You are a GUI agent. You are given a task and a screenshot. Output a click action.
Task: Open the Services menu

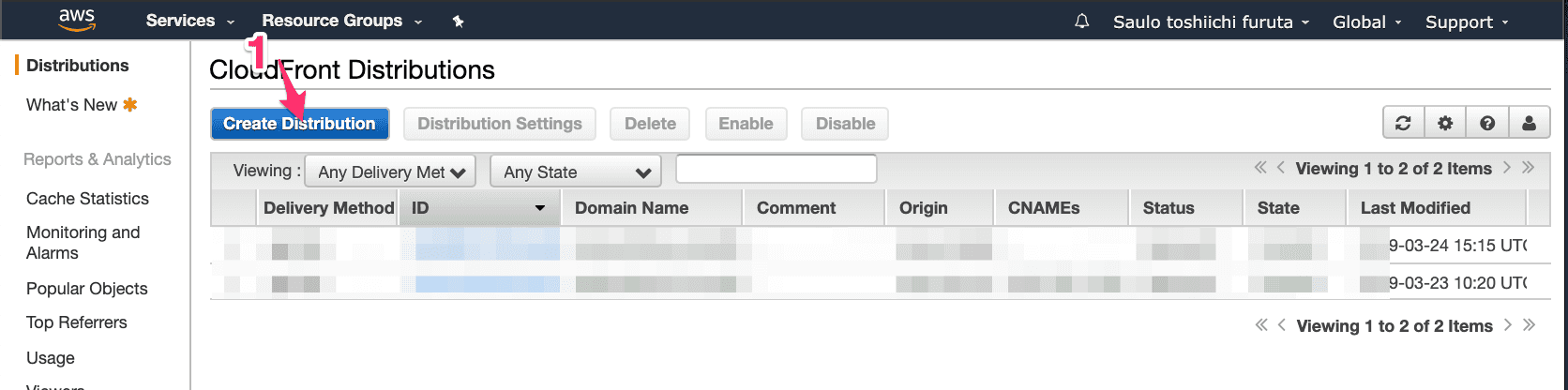click(x=189, y=21)
